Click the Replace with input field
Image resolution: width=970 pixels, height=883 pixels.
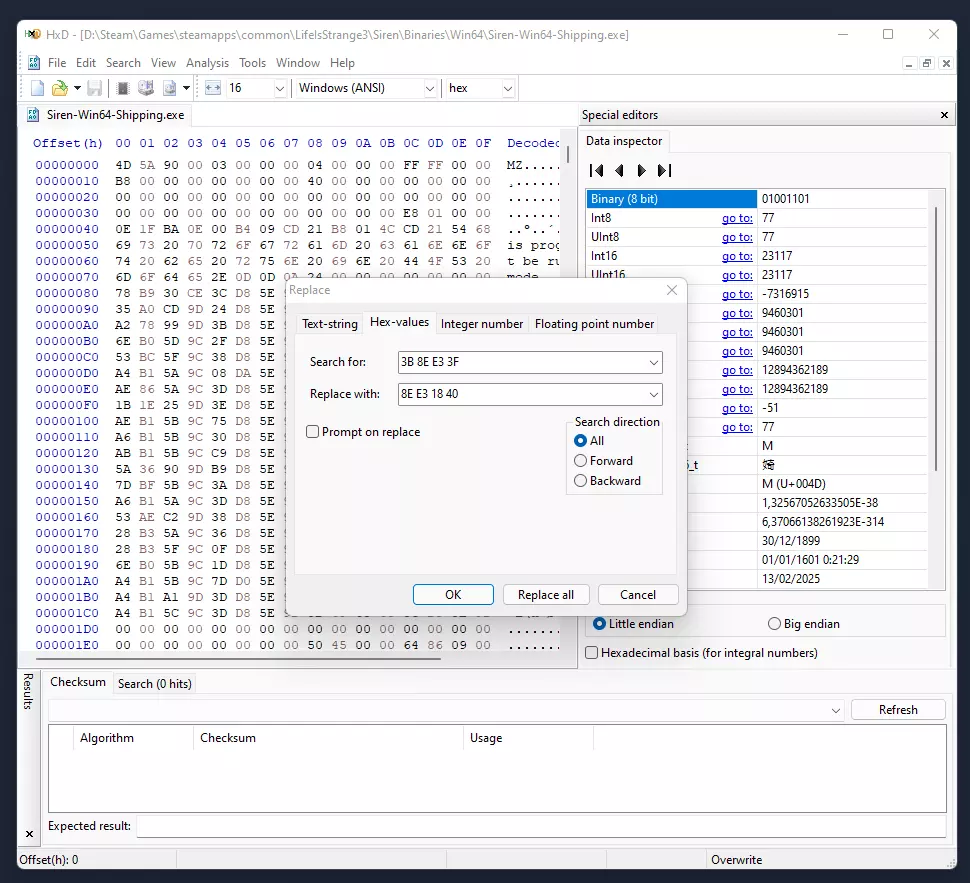tap(520, 394)
